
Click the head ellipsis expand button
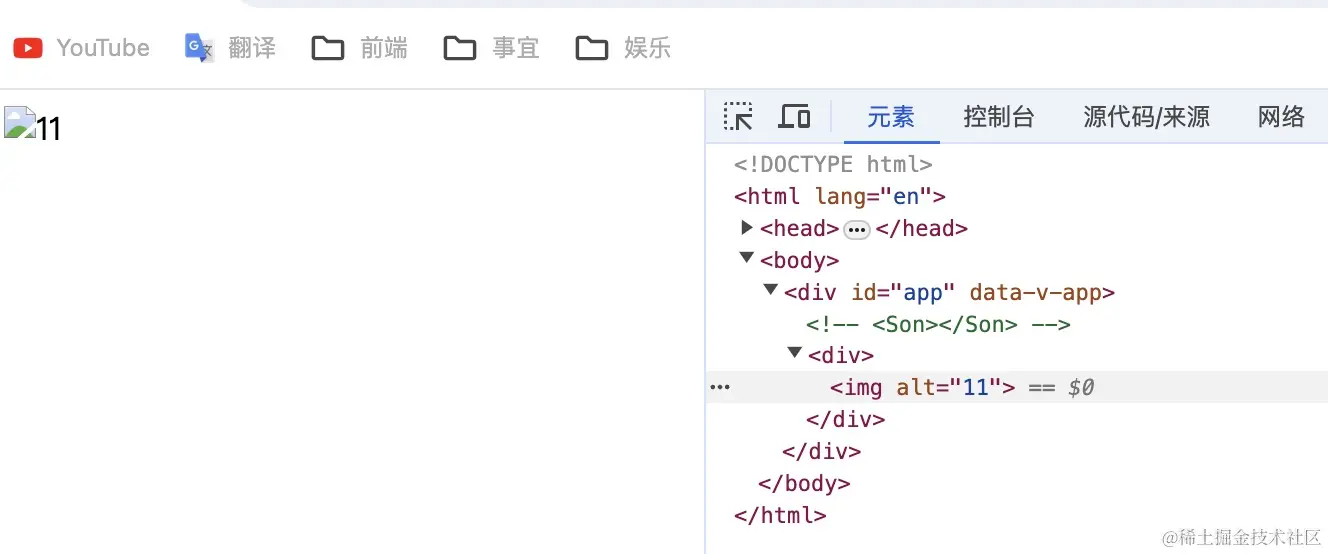pyautogui.click(x=857, y=229)
